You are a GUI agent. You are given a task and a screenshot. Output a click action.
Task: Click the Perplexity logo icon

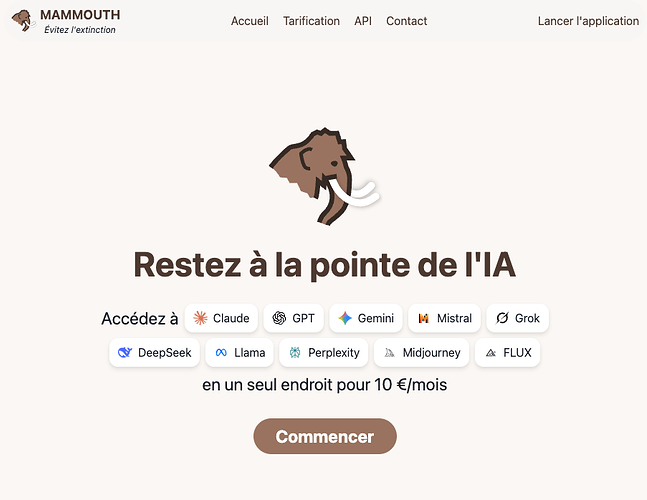coord(295,352)
